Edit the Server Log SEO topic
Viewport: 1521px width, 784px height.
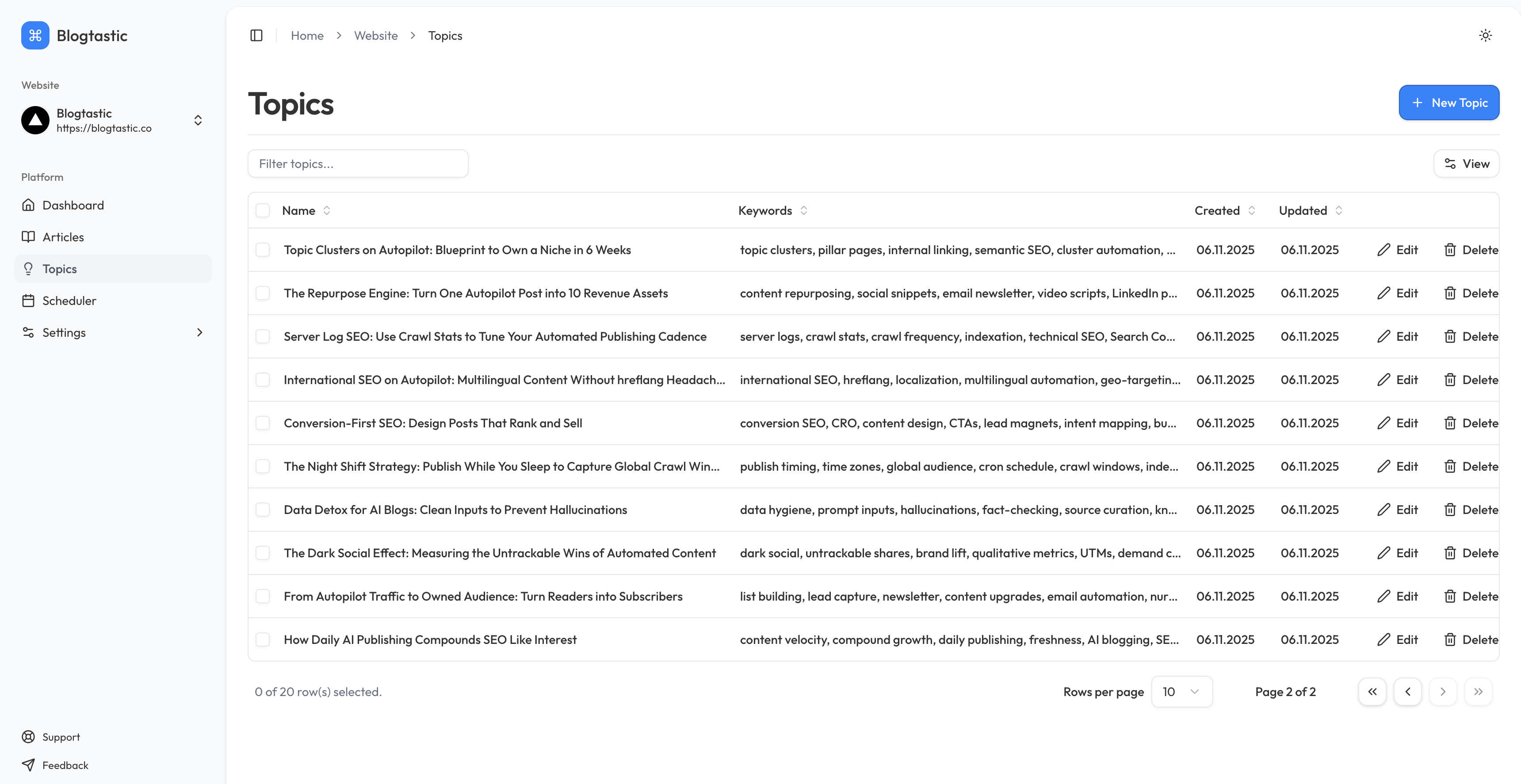pyautogui.click(x=1397, y=336)
